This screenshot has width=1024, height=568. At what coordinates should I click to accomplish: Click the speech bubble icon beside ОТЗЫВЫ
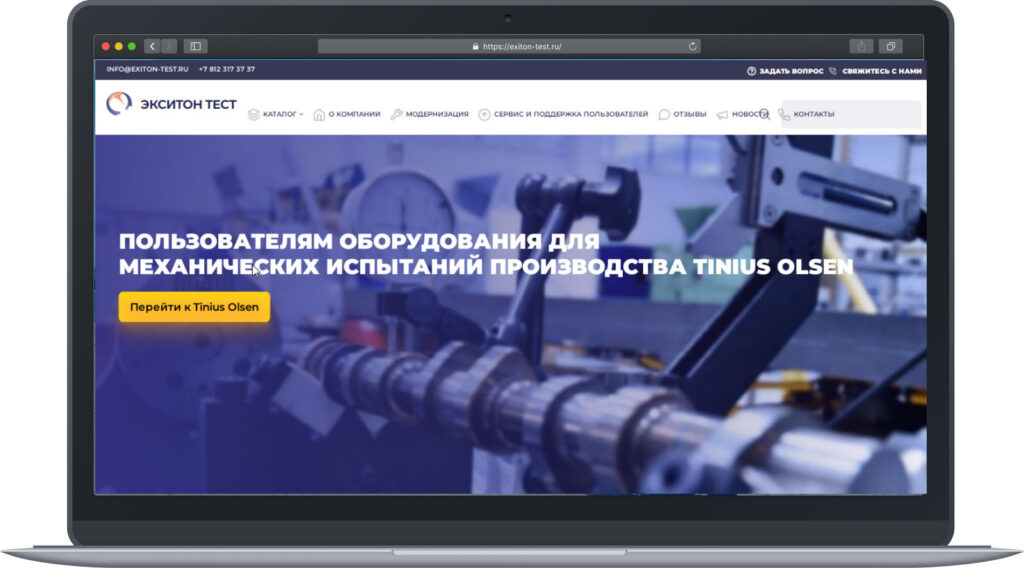[664, 114]
